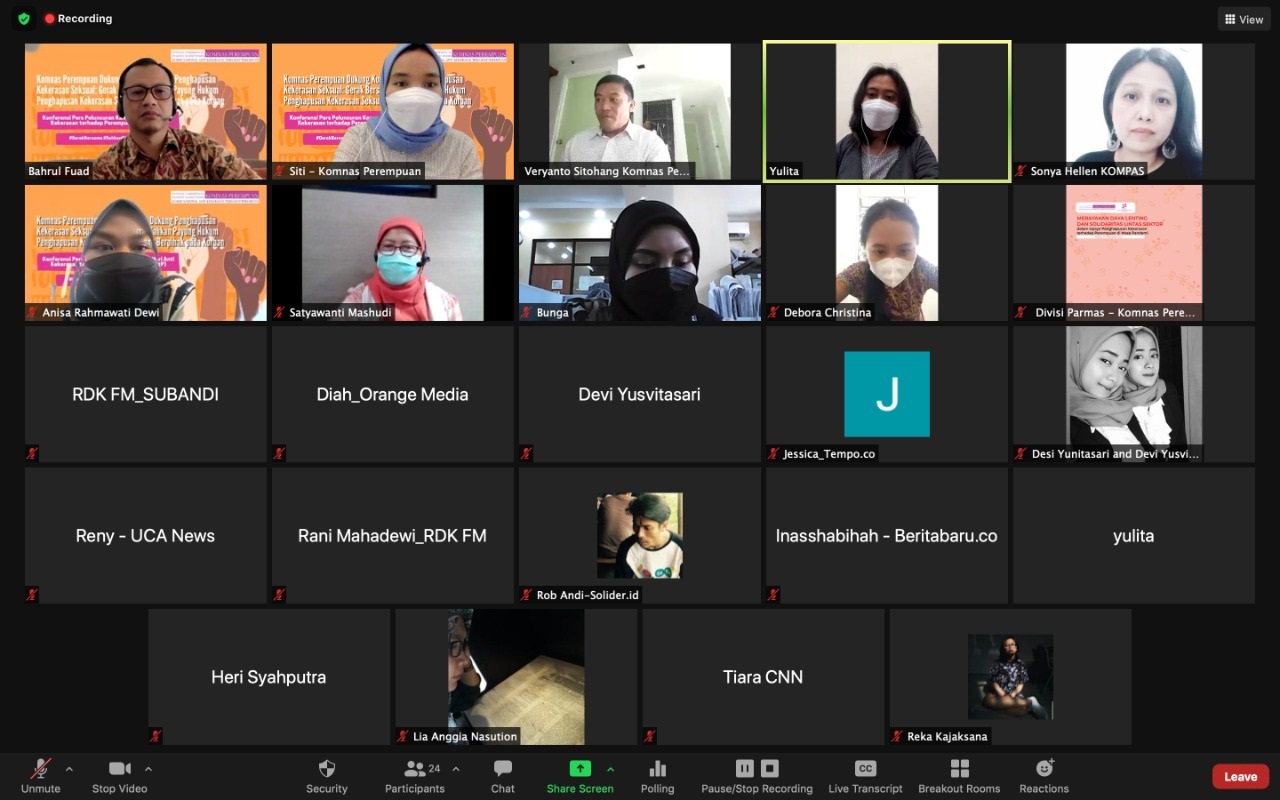Image resolution: width=1280 pixels, height=800 pixels.
Task: Stop the recording with square button
Action: click(x=770, y=769)
